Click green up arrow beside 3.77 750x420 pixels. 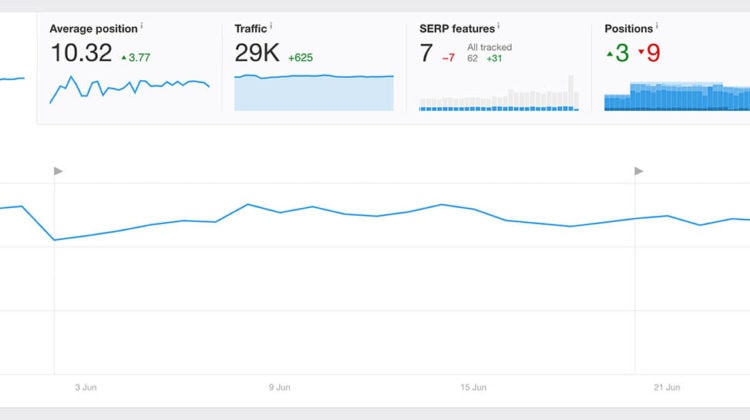[124, 58]
